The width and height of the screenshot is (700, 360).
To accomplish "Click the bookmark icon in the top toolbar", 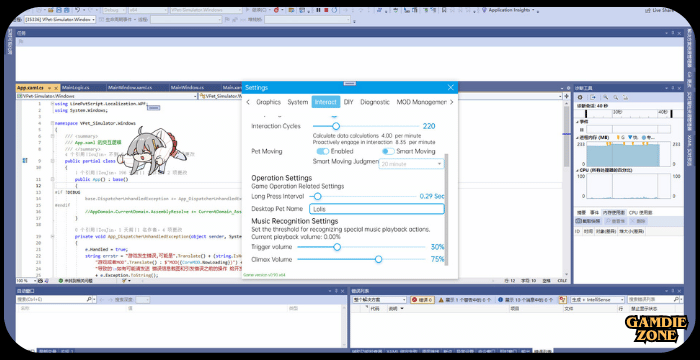I will pyautogui.click(x=444, y=10).
